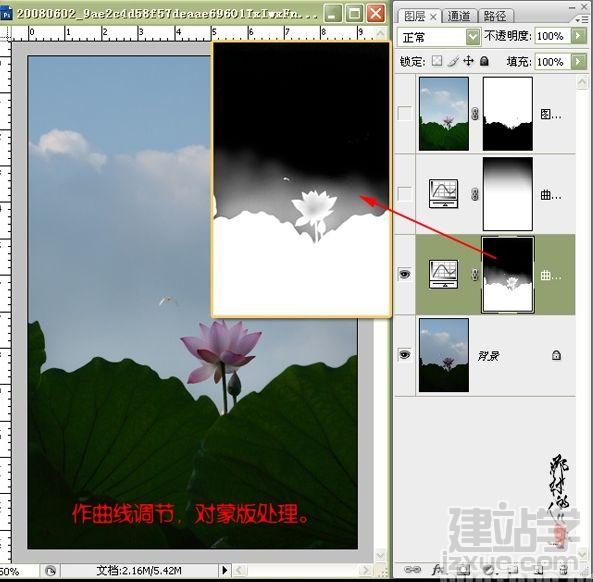Open the layer style fx menu

point(438,569)
